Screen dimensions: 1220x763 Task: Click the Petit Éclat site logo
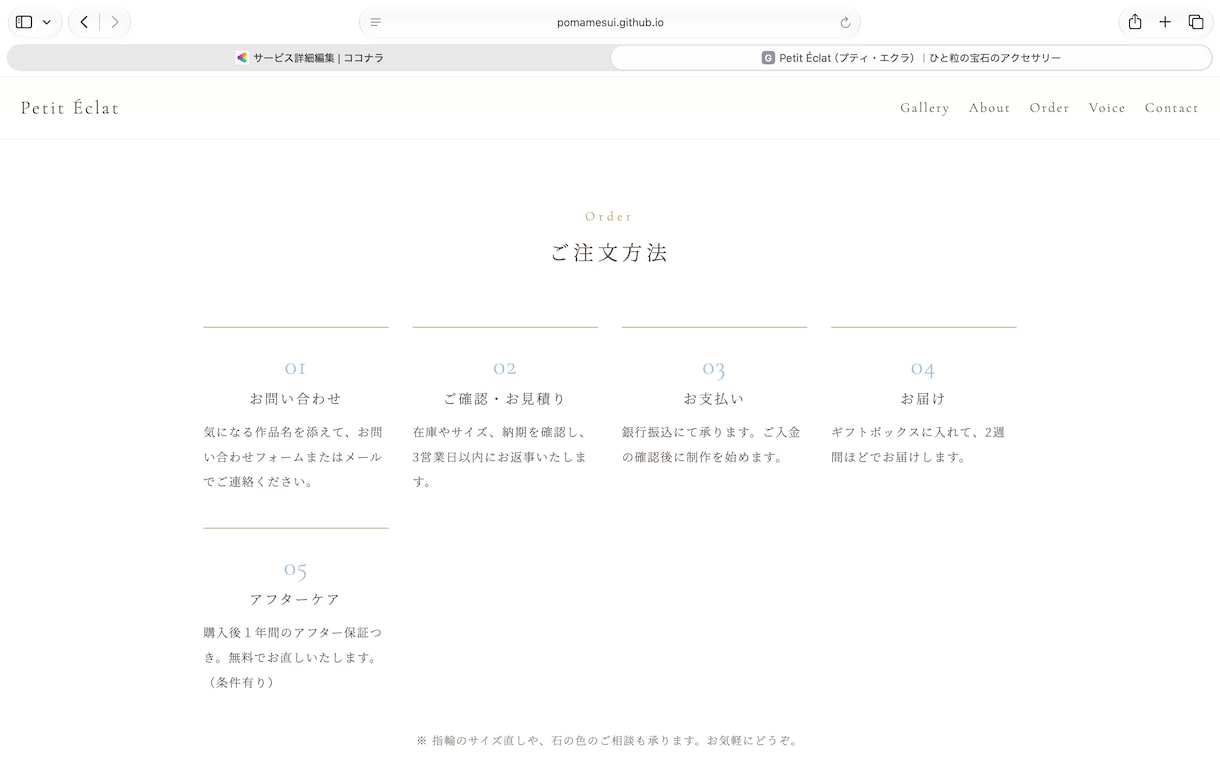tap(70, 108)
